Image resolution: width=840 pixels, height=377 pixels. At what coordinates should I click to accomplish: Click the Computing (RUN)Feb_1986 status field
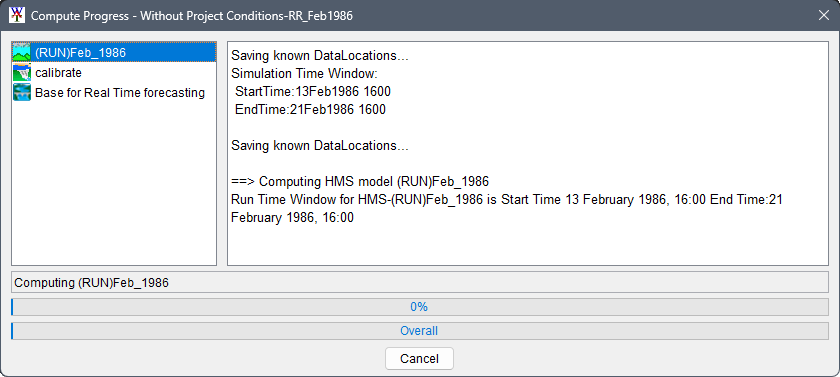click(420, 283)
